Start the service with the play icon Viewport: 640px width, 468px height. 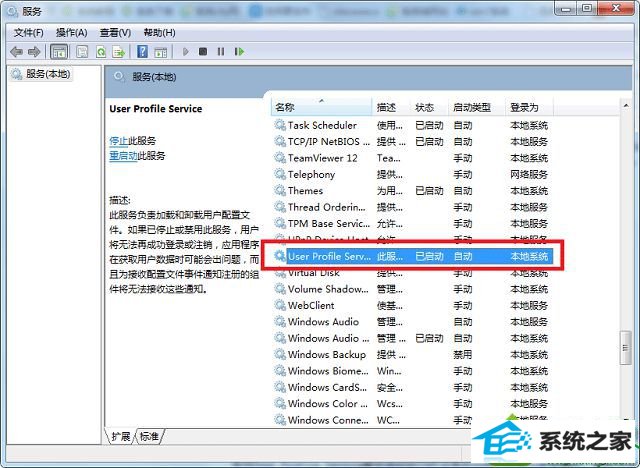[x=186, y=52]
